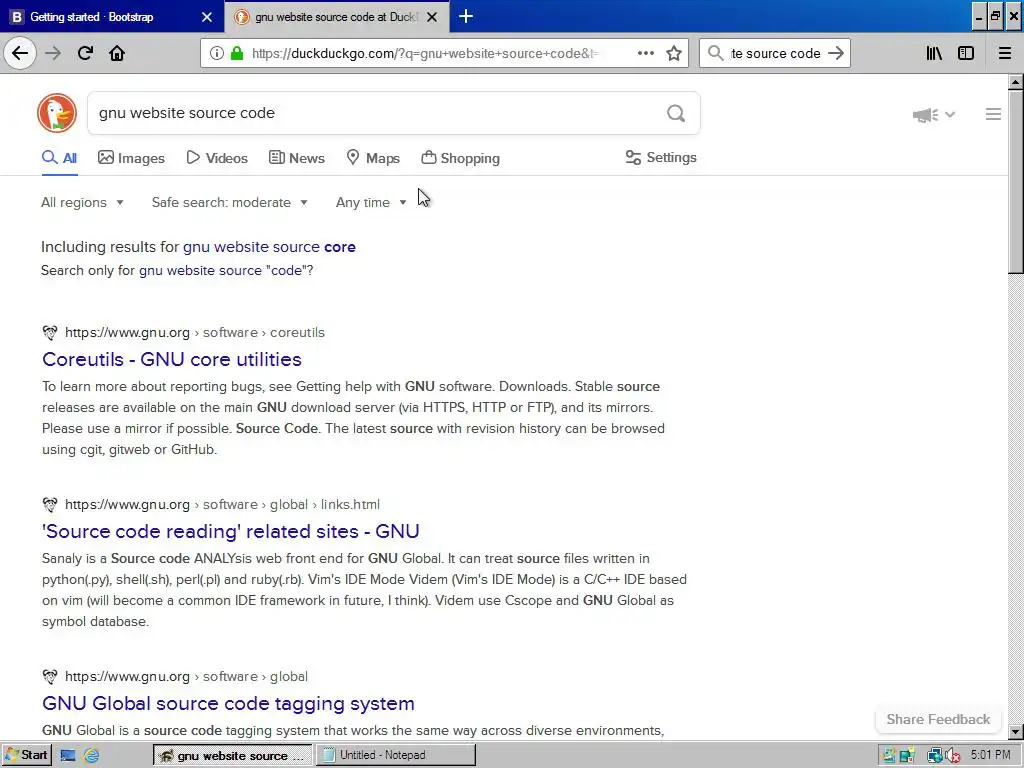The width and height of the screenshot is (1024, 768).
Task: Toggle the sidebar view icon
Action: [966, 53]
